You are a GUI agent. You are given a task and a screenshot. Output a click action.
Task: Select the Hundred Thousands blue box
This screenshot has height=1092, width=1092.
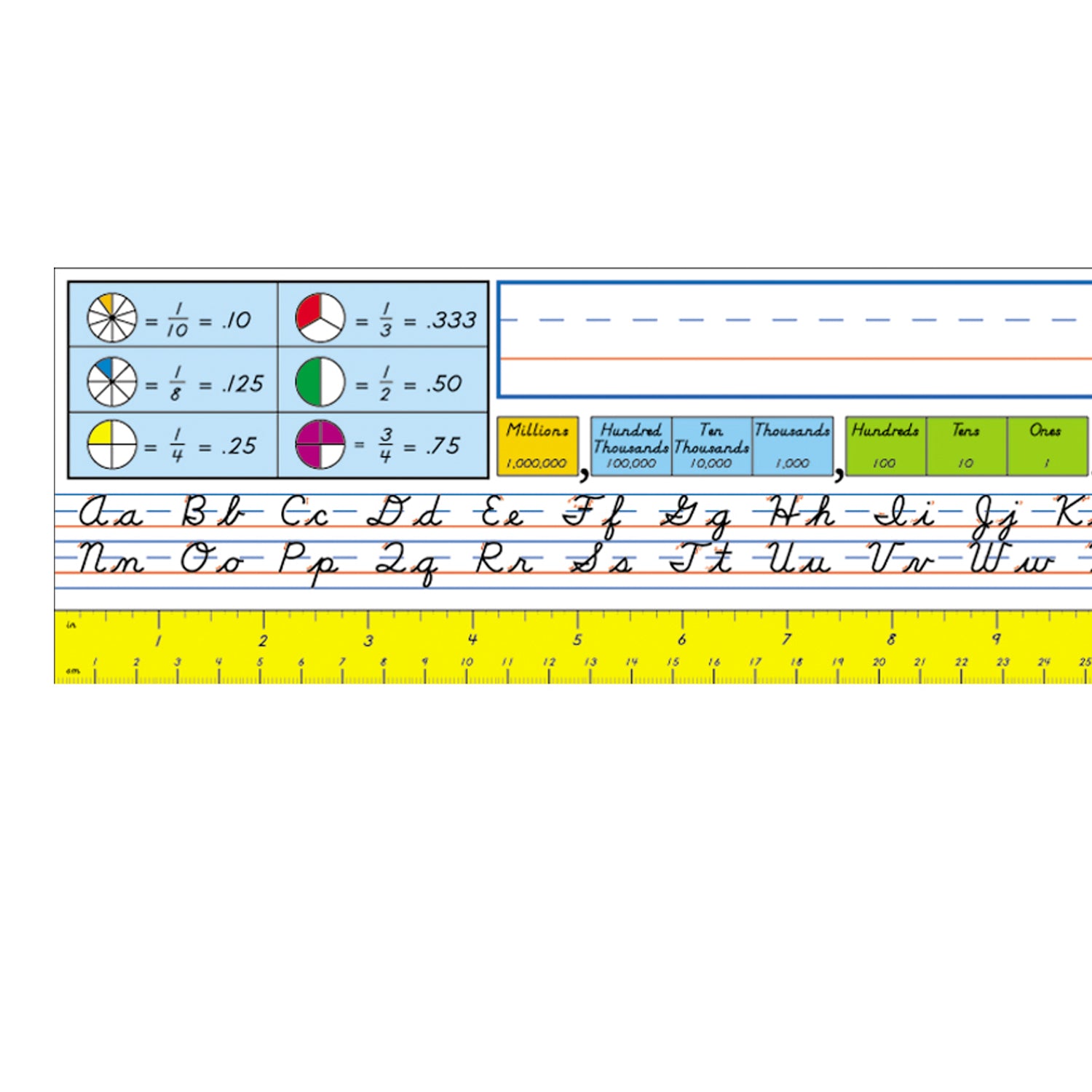(631, 446)
